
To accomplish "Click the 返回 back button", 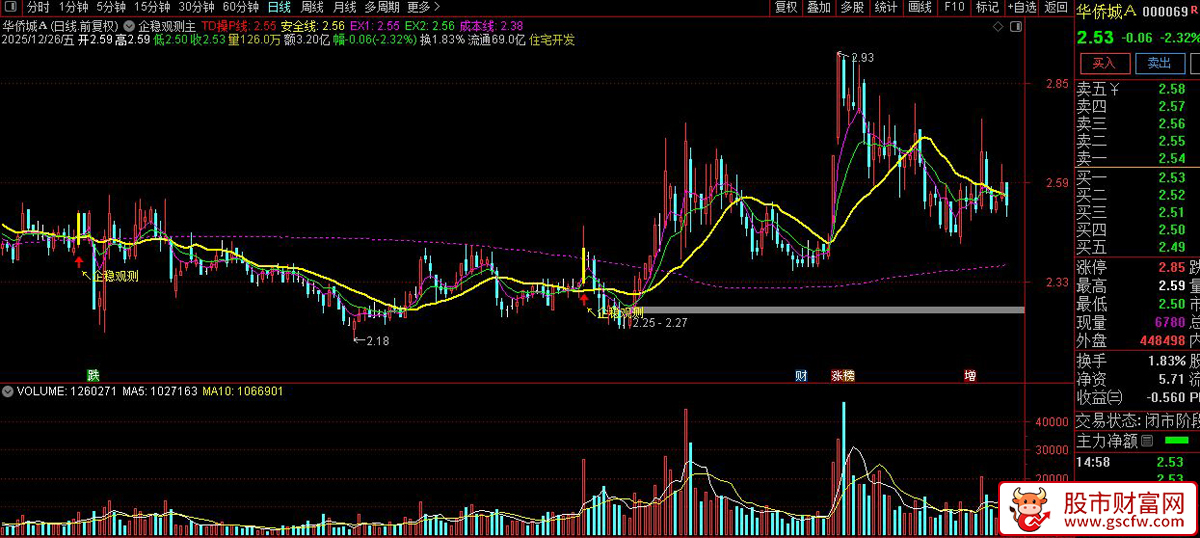I will 1055,7.
